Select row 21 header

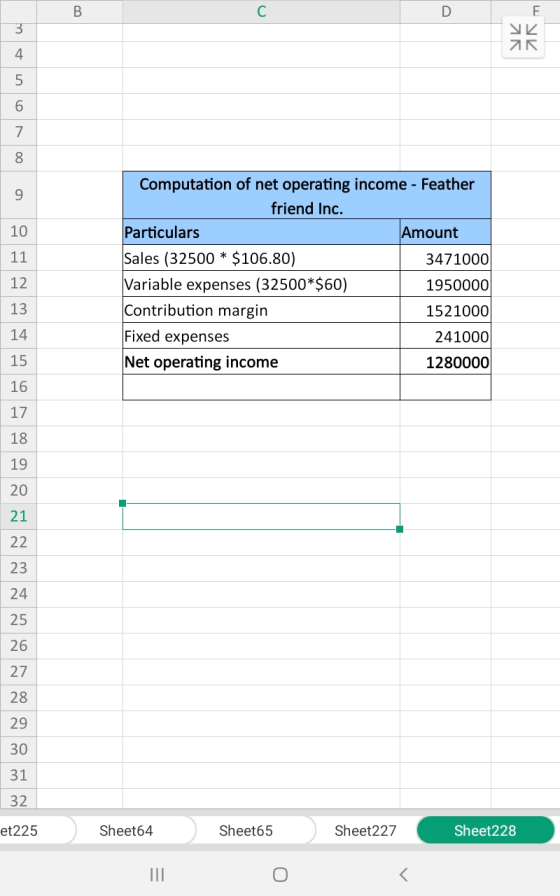click(18, 517)
